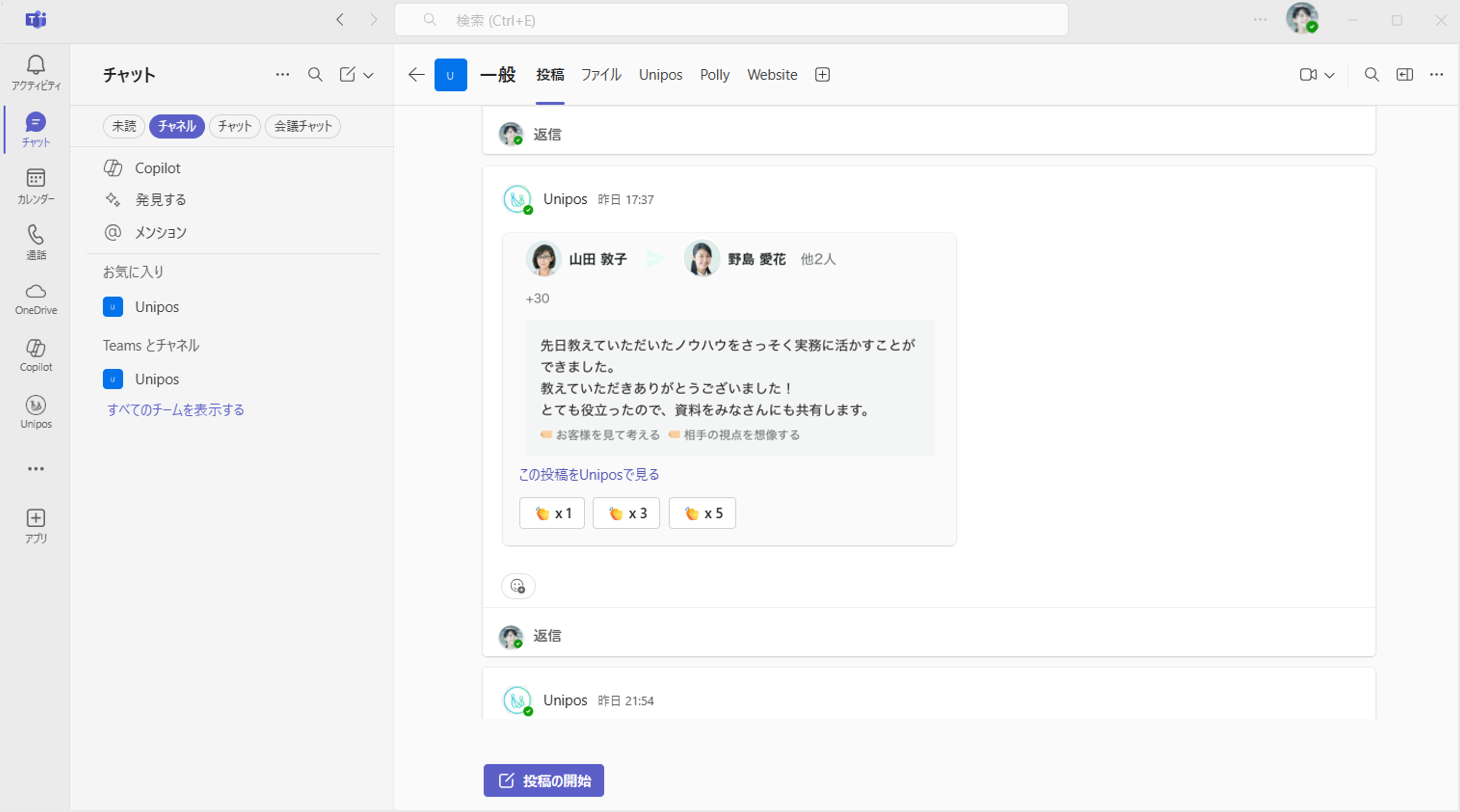The image size is (1460, 812).
Task: Expand the meet now dropdown chevron
Action: click(1329, 75)
